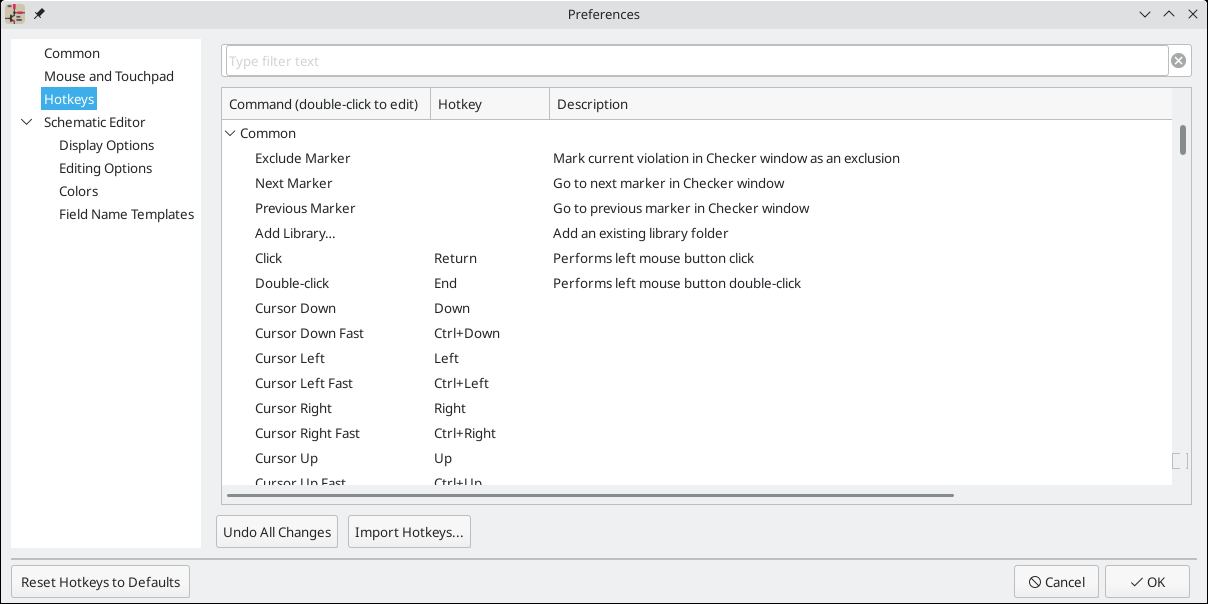Click in the Type filter text field
The height and width of the screenshot is (604, 1208).
point(696,61)
